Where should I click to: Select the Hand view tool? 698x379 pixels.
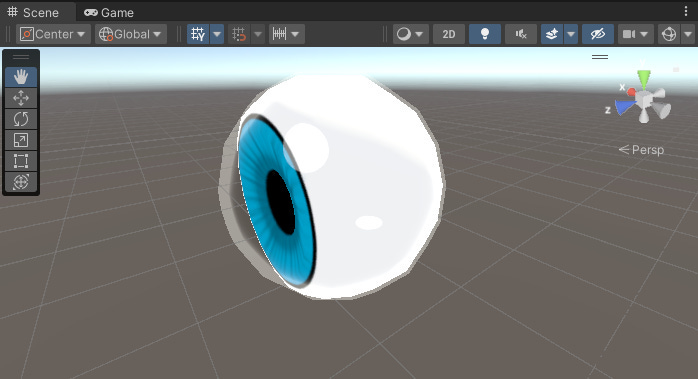click(x=21, y=77)
